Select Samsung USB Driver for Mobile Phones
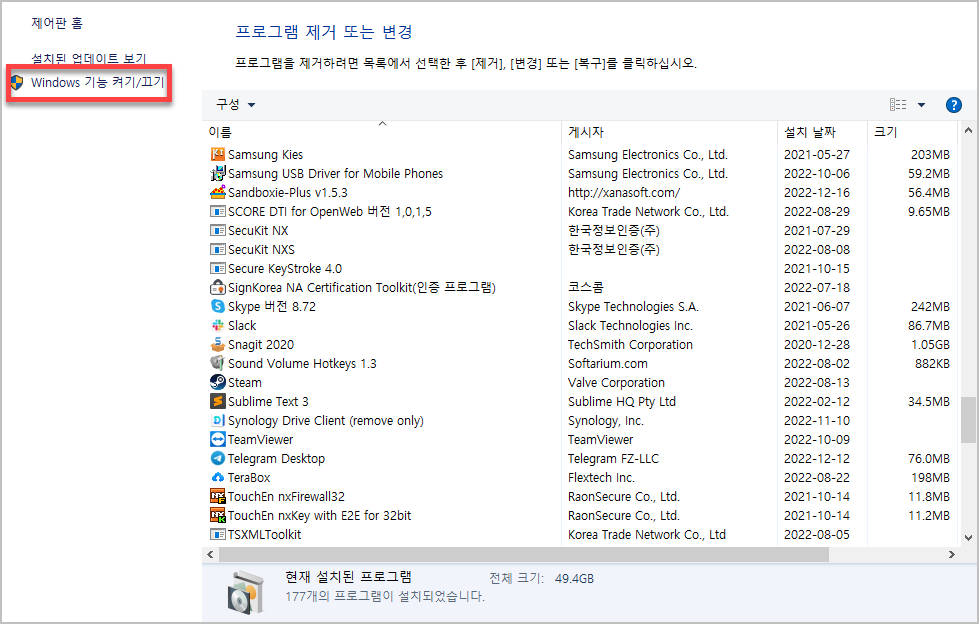The width and height of the screenshot is (979, 624). [335, 173]
